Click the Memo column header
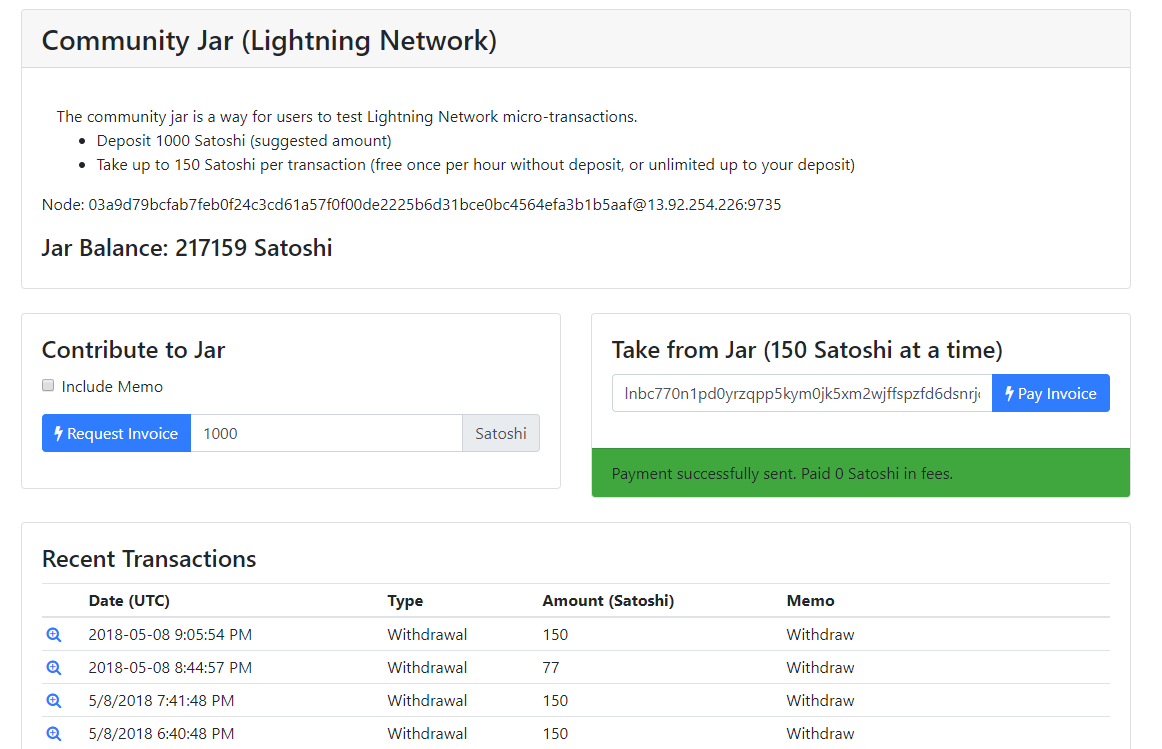 [811, 601]
